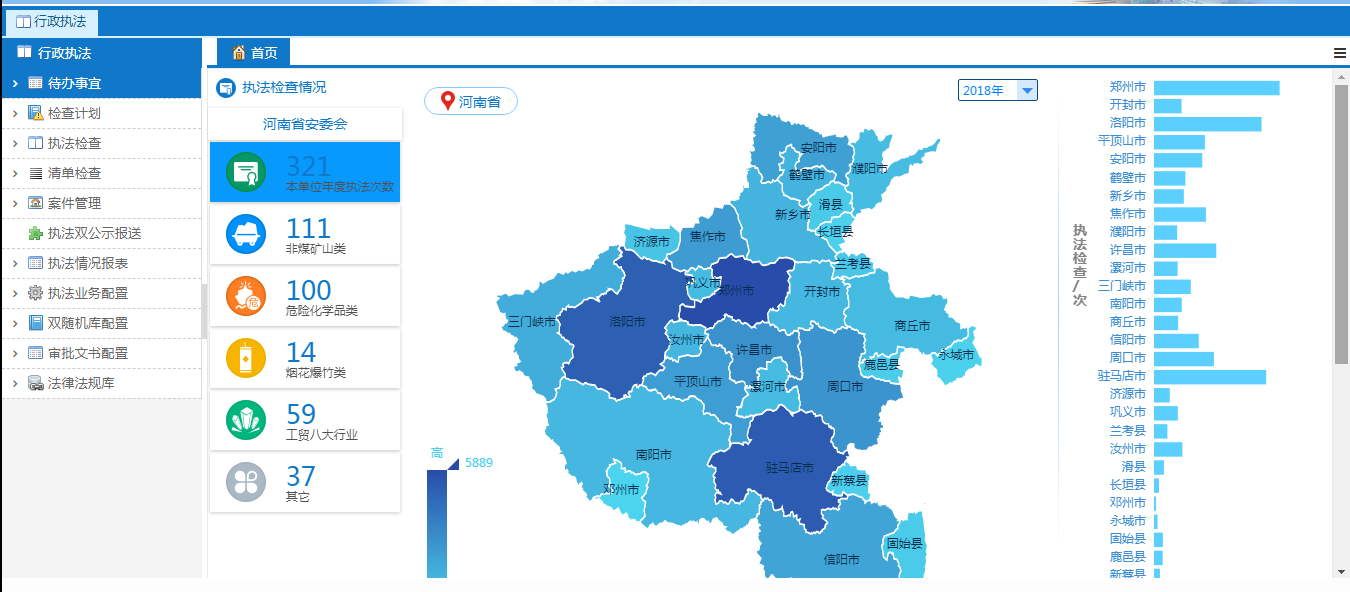The image size is (1350, 592).
Task: Click the gray four-leaf 其它 icon
Action: (245, 482)
